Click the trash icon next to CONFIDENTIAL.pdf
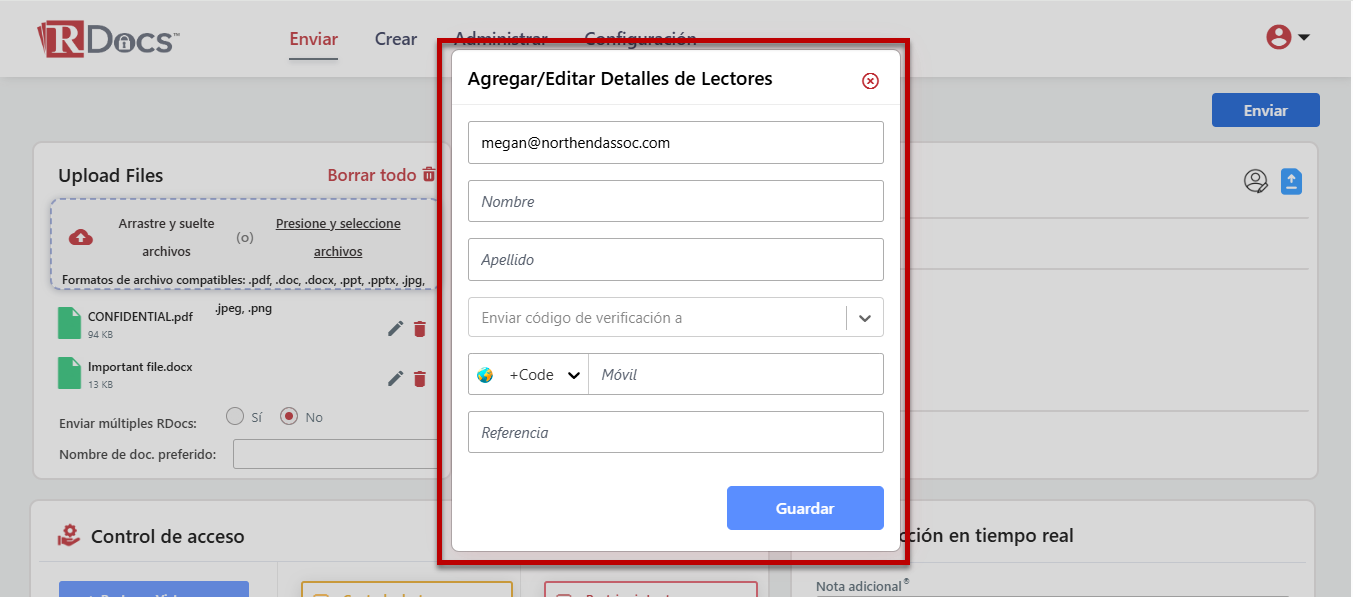The width and height of the screenshot is (1353, 597). pos(420,329)
